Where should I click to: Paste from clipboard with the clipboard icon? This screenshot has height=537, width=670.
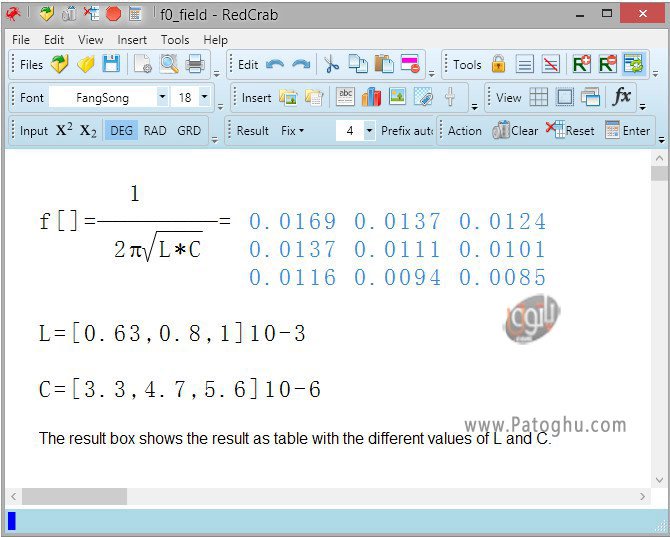point(384,65)
